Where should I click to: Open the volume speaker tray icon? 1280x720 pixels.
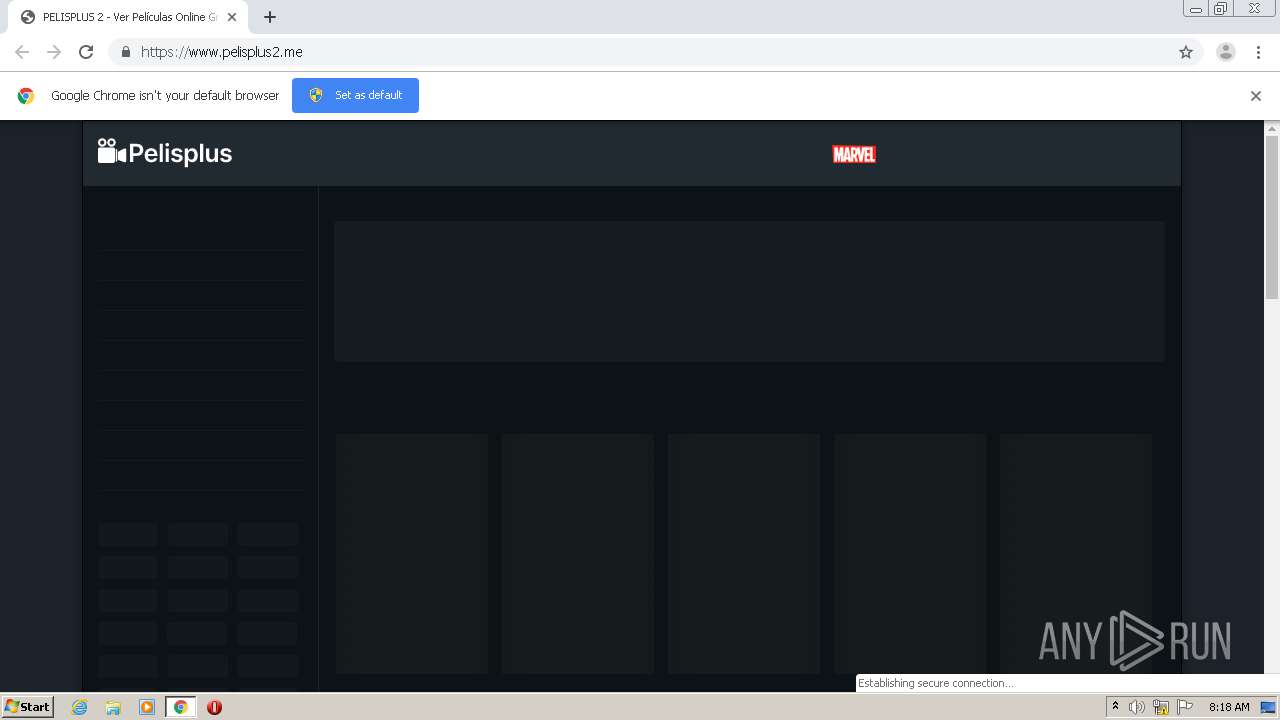pyautogui.click(x=1137, y=707)
